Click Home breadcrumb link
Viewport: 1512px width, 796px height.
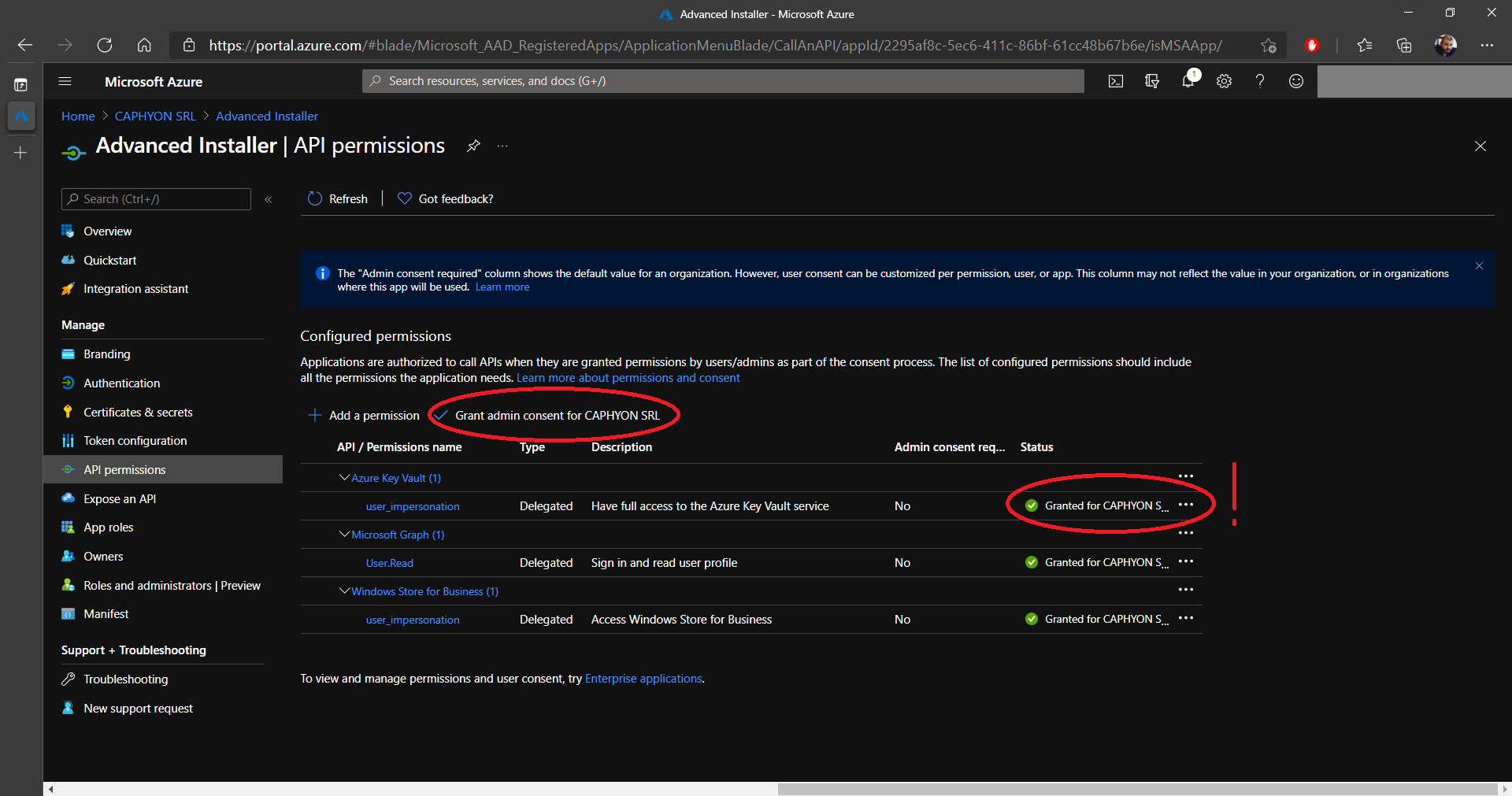click(78, 117)
